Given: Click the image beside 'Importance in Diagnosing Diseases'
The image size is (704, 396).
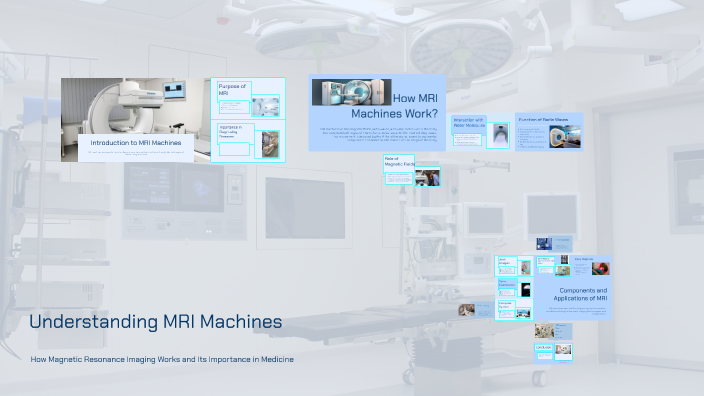Looking at the screenshot, I should 270,144.
